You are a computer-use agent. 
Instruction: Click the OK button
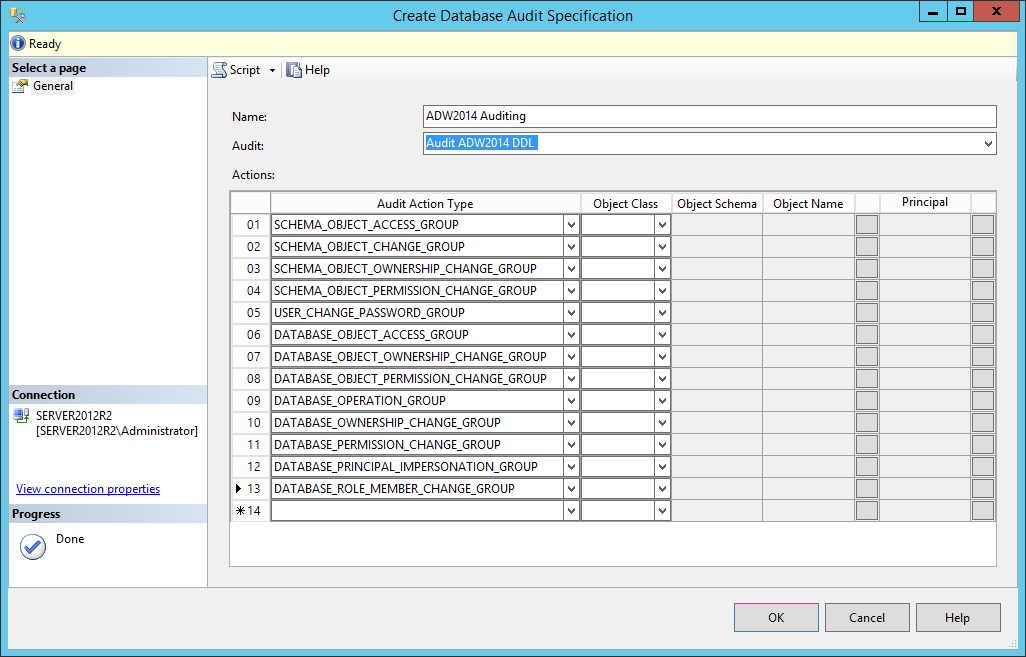[x=776, y=618]
